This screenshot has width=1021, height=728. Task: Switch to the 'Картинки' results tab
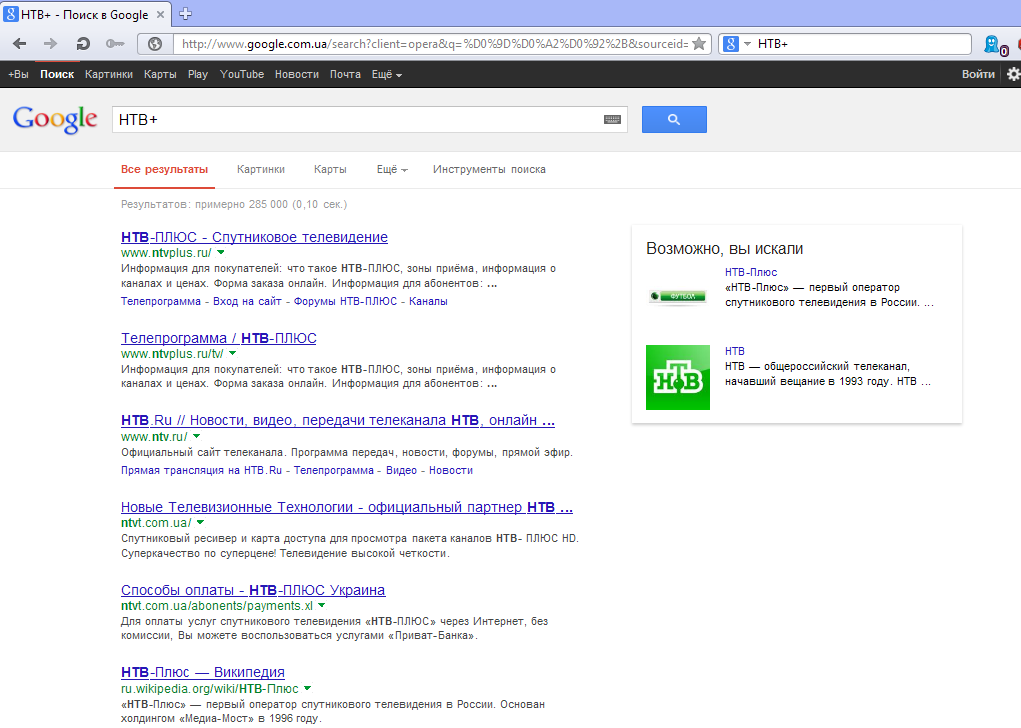[260, 170]
